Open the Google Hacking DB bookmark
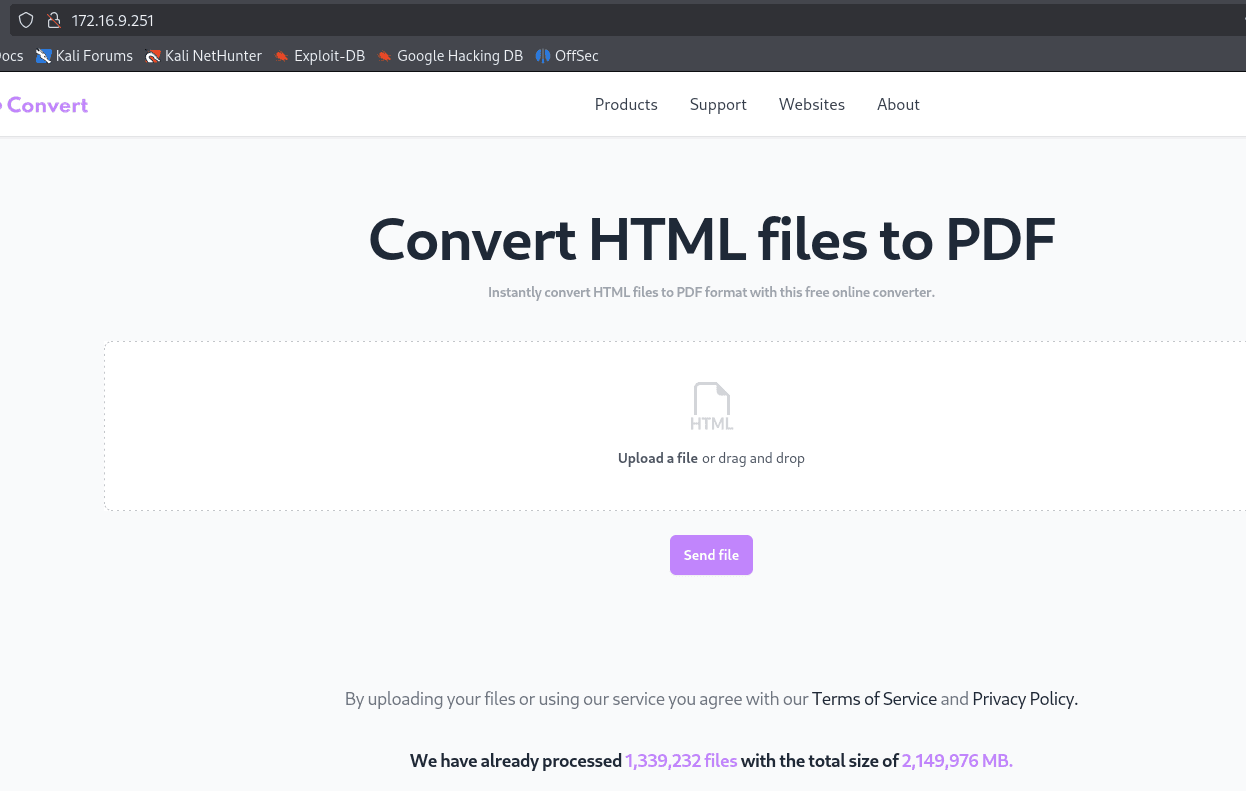 (x=450, y=56)
